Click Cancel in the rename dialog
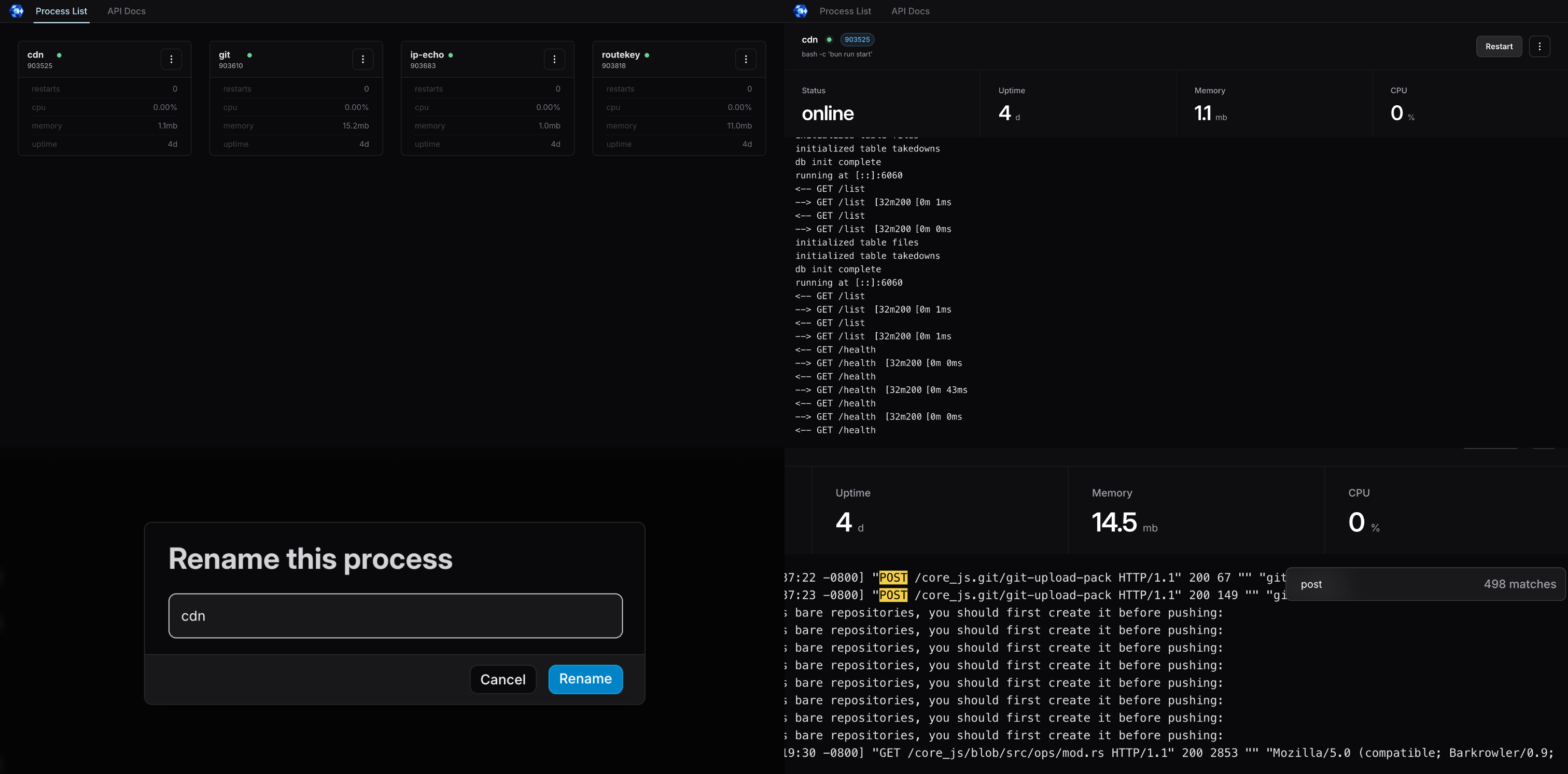Viewport: 1568px width, 774px height. pos(502,679)
